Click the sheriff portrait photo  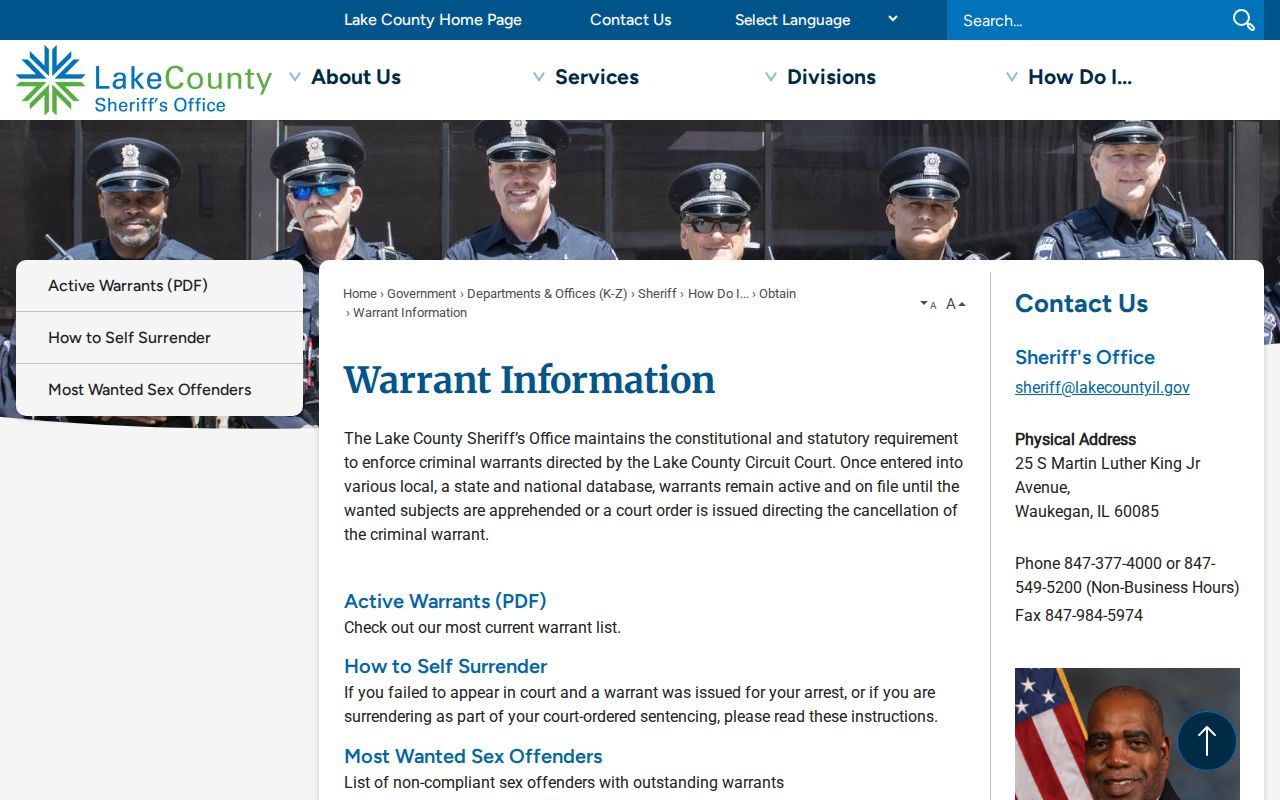(1127, 734)
